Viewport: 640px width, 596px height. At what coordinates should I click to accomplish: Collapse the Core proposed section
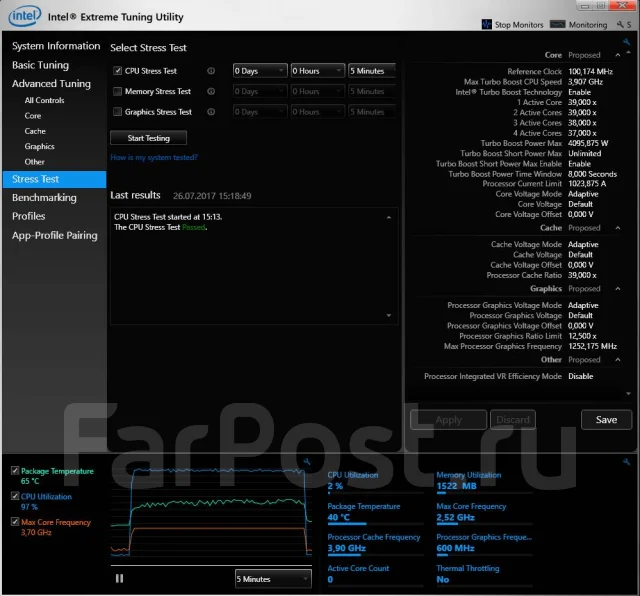(618, 55)
